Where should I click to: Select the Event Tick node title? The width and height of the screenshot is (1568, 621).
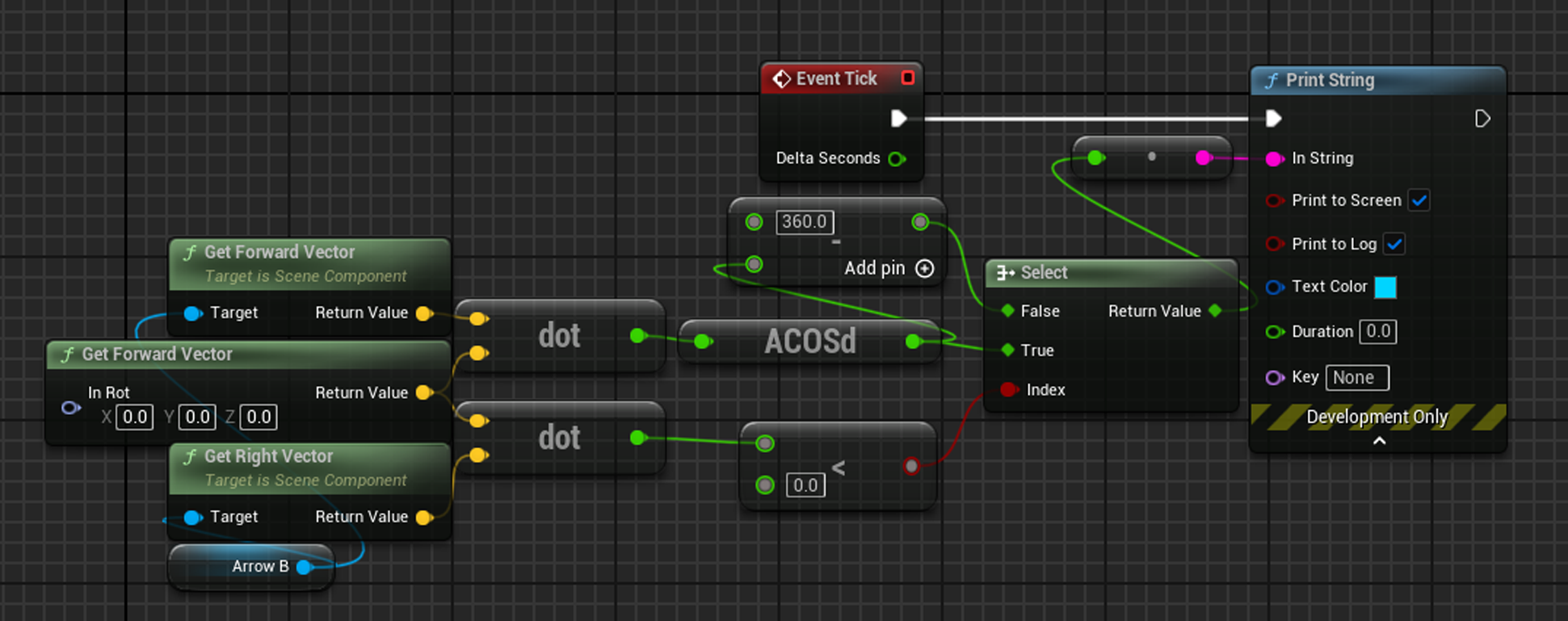pyautogui.click(x=836, y=78)
